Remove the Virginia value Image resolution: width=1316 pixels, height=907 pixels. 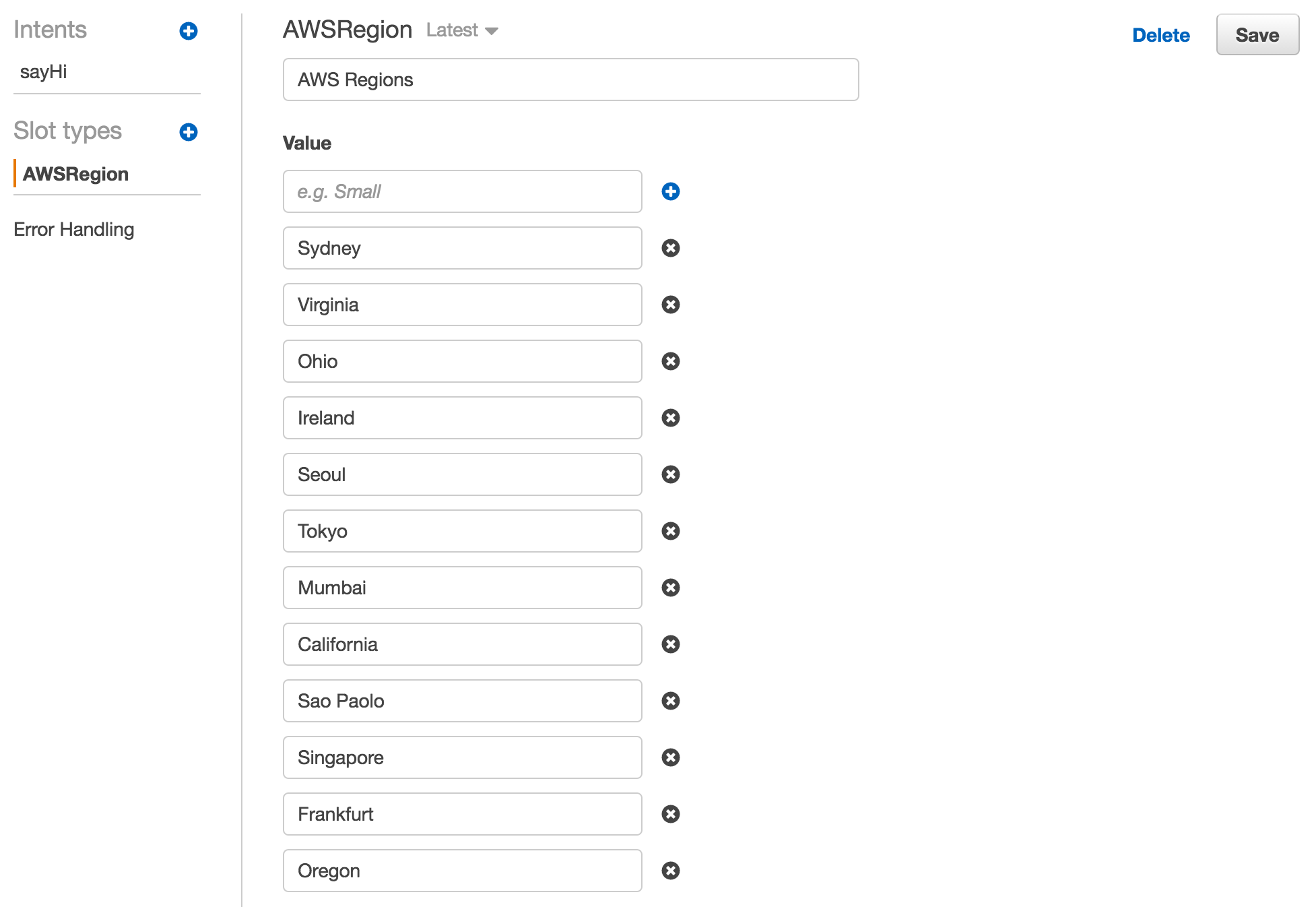671,305
